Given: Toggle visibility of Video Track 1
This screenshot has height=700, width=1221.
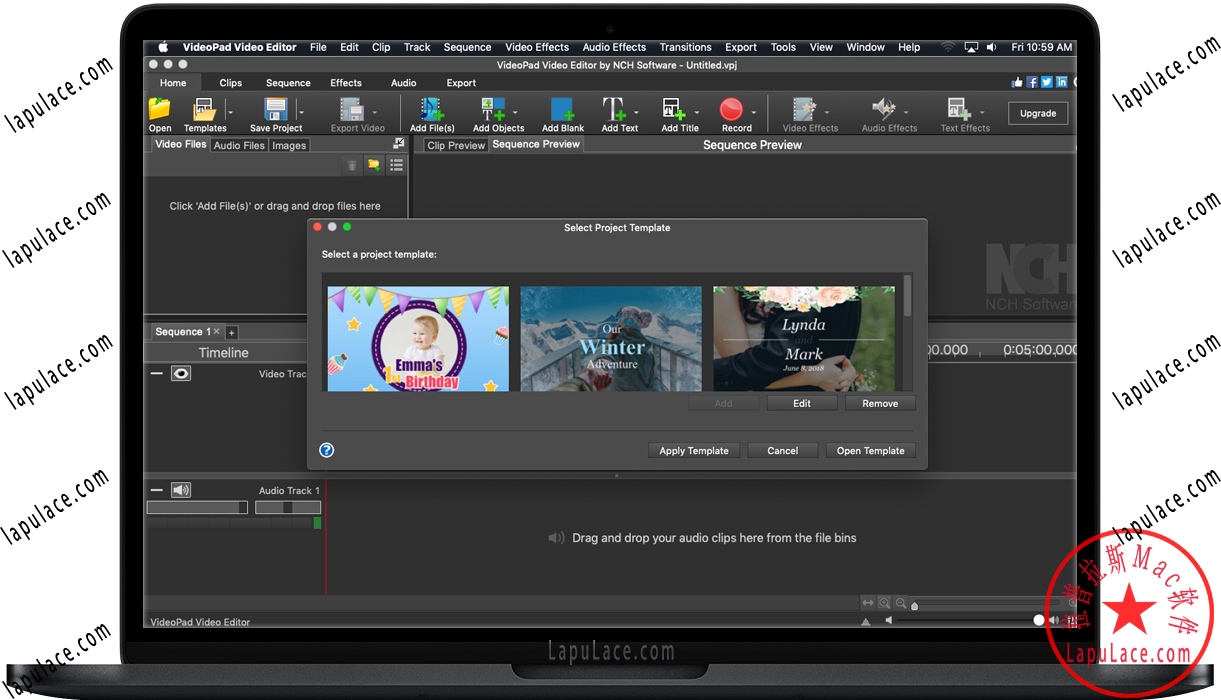Looking at the screenshot, I should pos(181,373).
